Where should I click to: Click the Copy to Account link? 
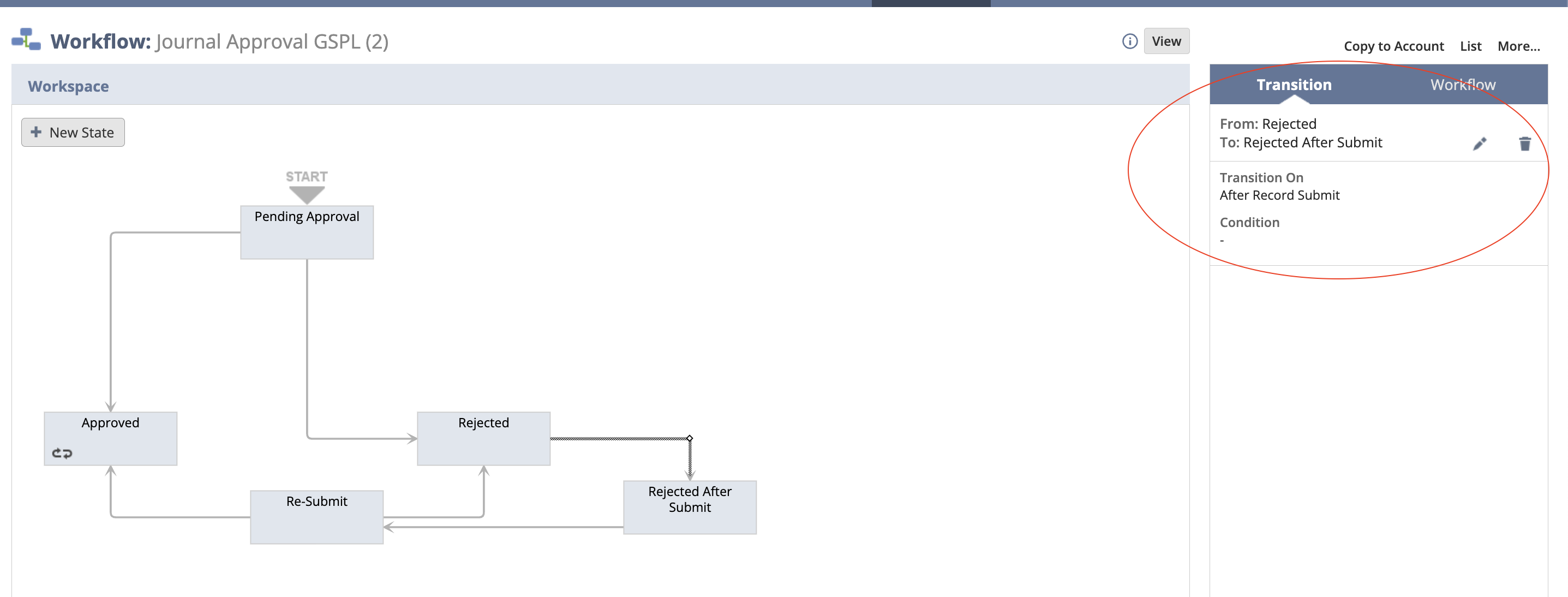pos(1394,46)
